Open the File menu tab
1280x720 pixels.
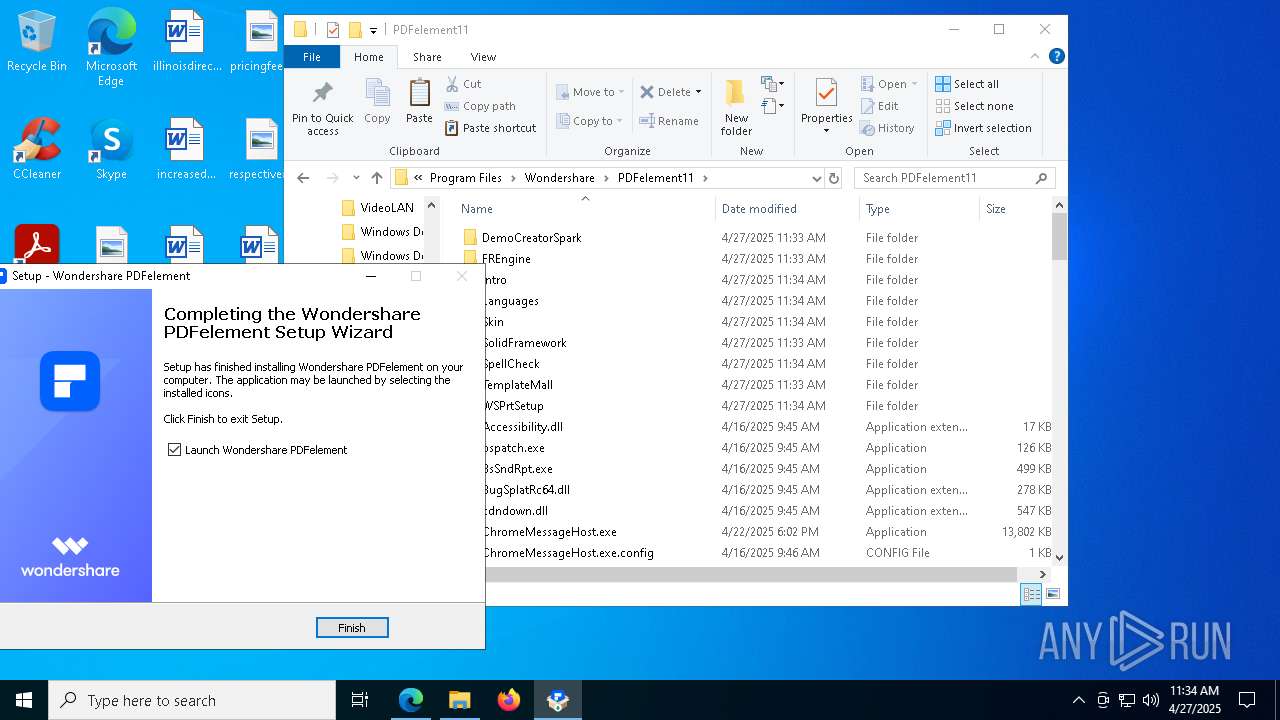(312, 57)
